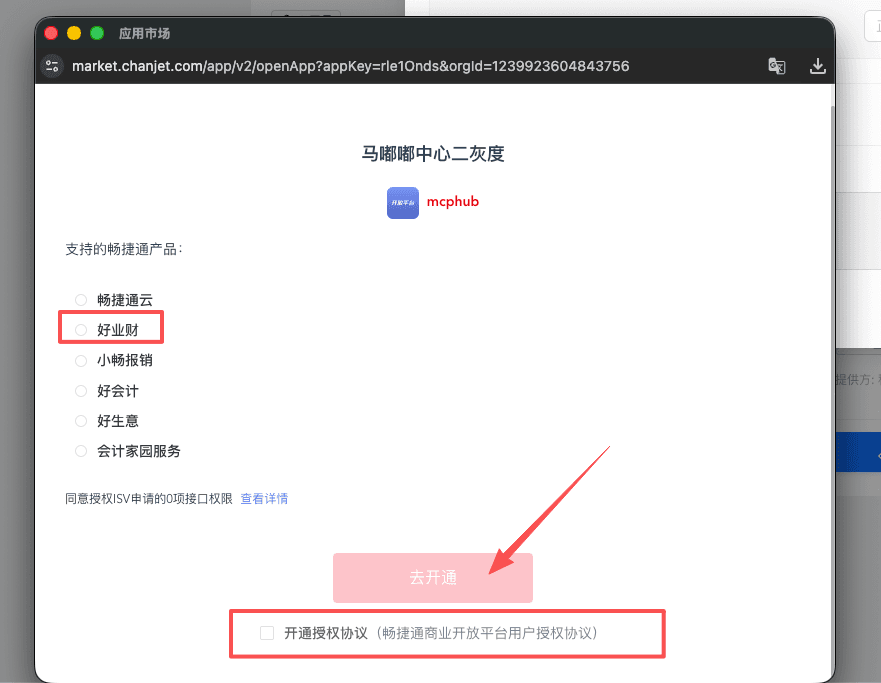Select the 畅捷通云 radio option
The height and width of the screenshot is (683, 881).
pyautogui.click(x=81, y=300)
